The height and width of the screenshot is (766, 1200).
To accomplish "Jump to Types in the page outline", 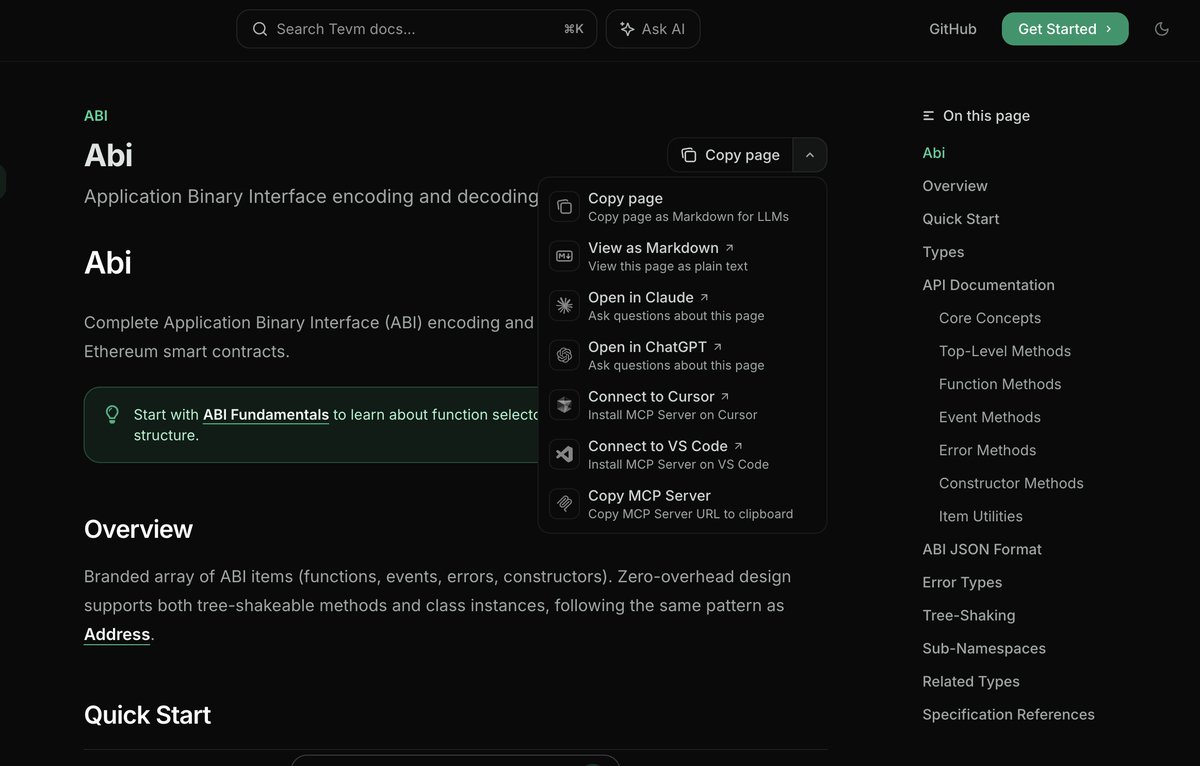I will [943, 252].
